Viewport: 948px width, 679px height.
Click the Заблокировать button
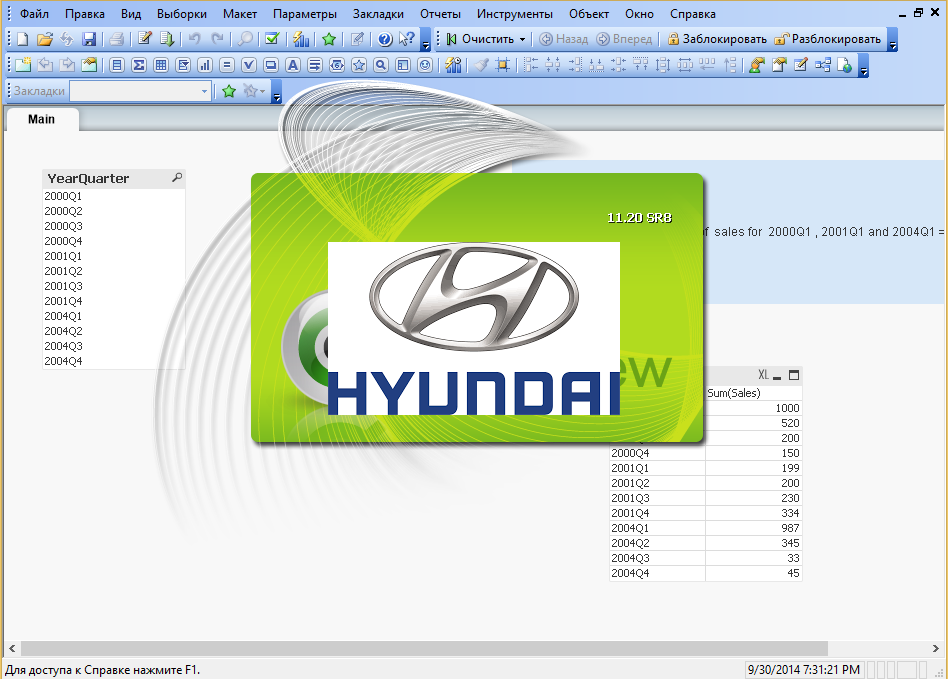click(717, 39)
